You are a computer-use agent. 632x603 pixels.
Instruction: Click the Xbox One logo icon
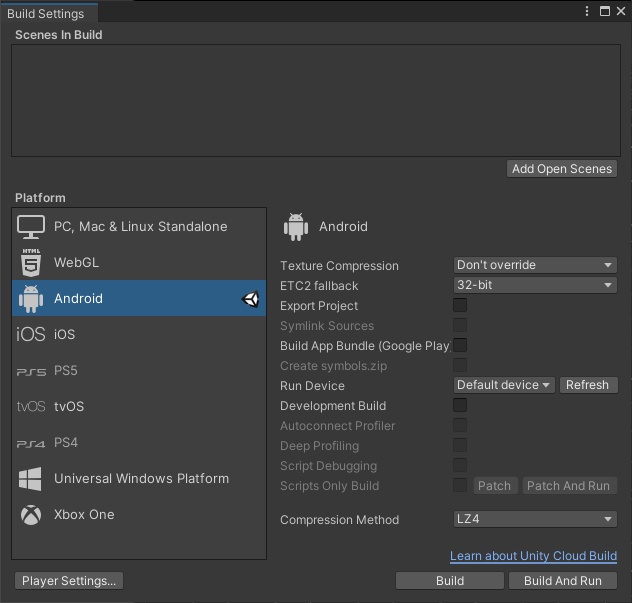[31, 515]
